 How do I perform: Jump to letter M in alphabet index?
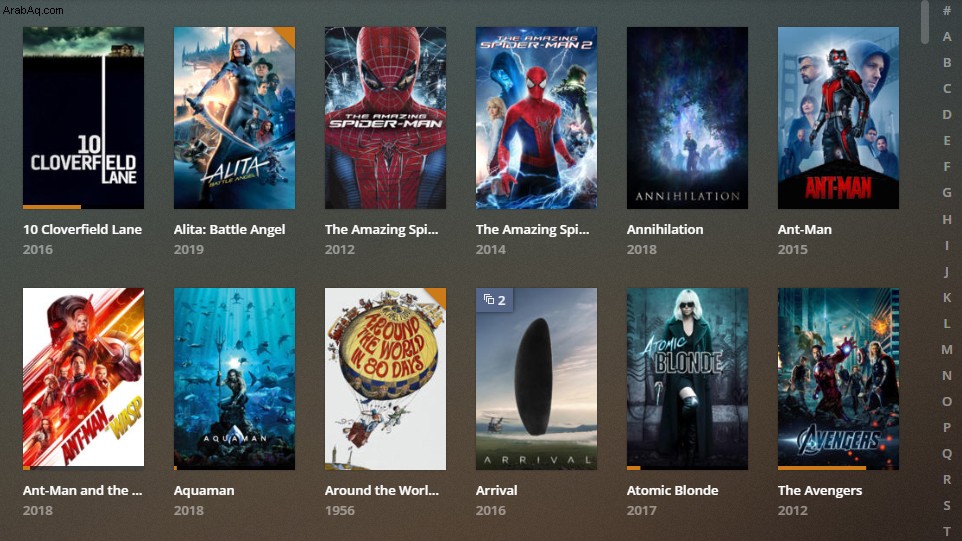tap(947, 350)
